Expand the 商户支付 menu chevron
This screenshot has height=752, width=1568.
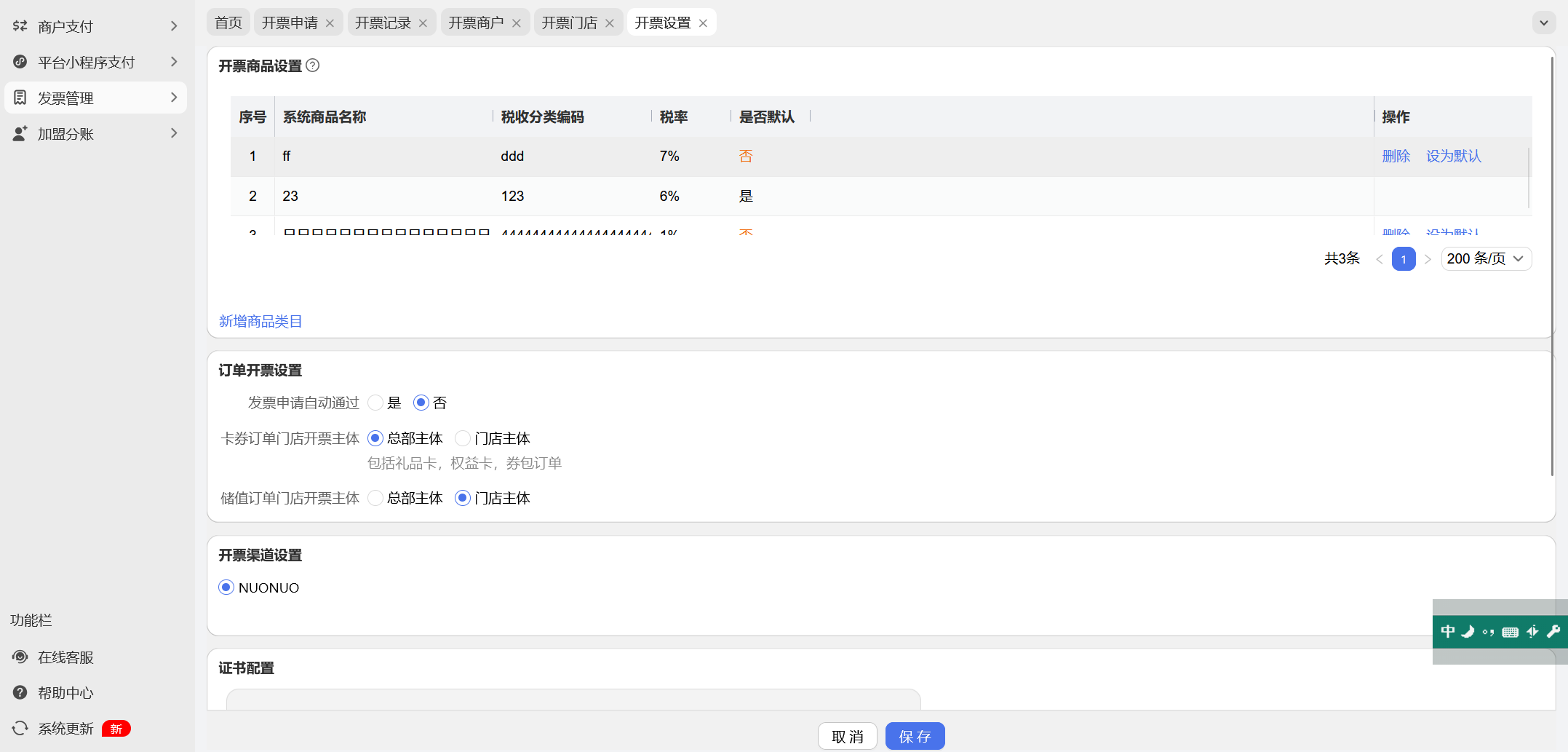click(x=174, y=26)
